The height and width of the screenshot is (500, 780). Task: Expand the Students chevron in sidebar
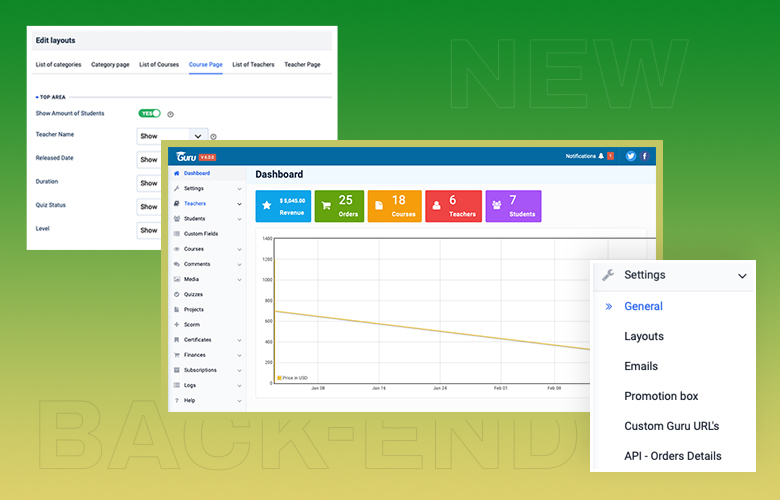pos(239,219)
